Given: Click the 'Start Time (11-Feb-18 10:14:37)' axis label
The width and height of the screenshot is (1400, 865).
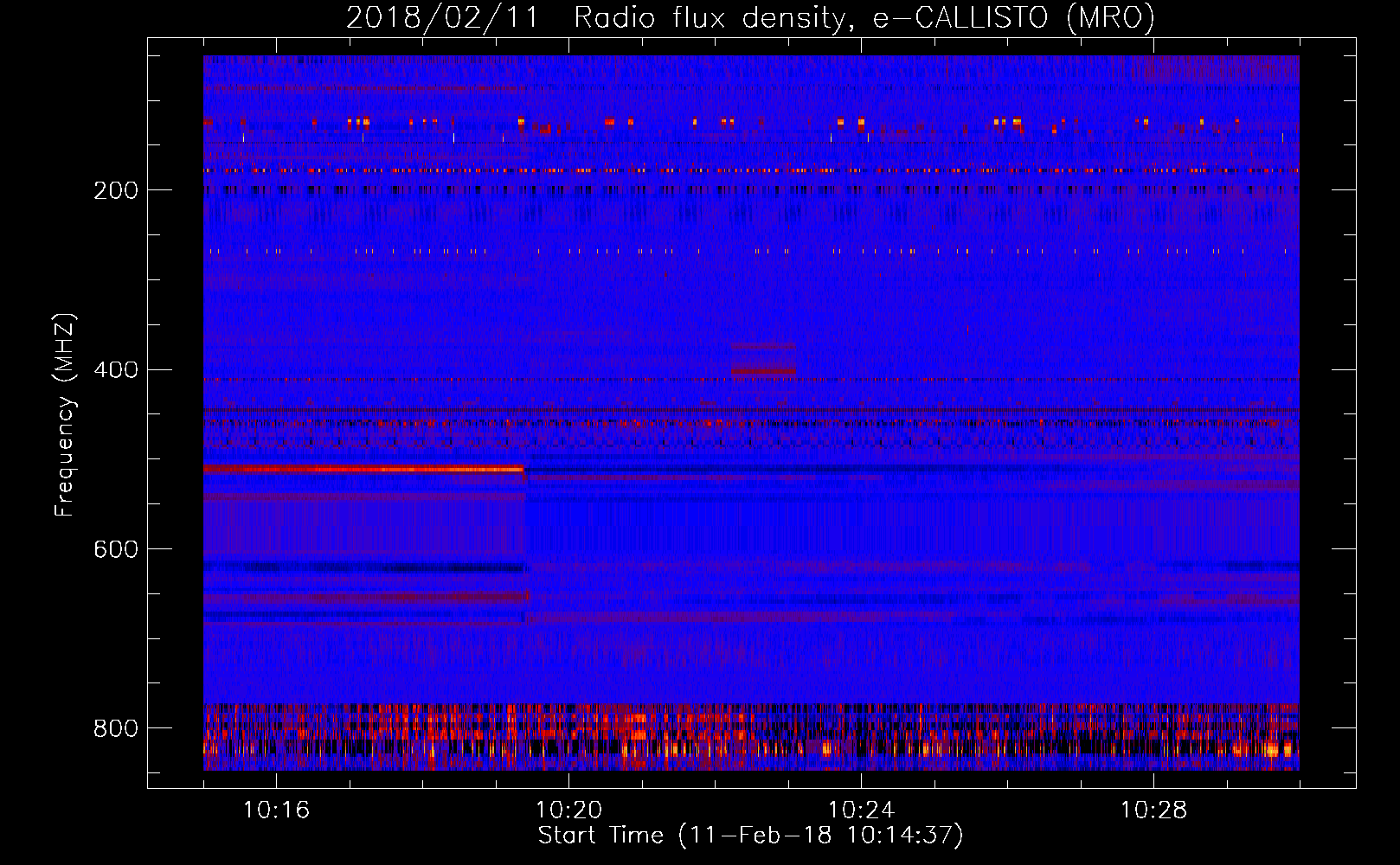Looking at the screenshot, I should (x=750, y=836).
